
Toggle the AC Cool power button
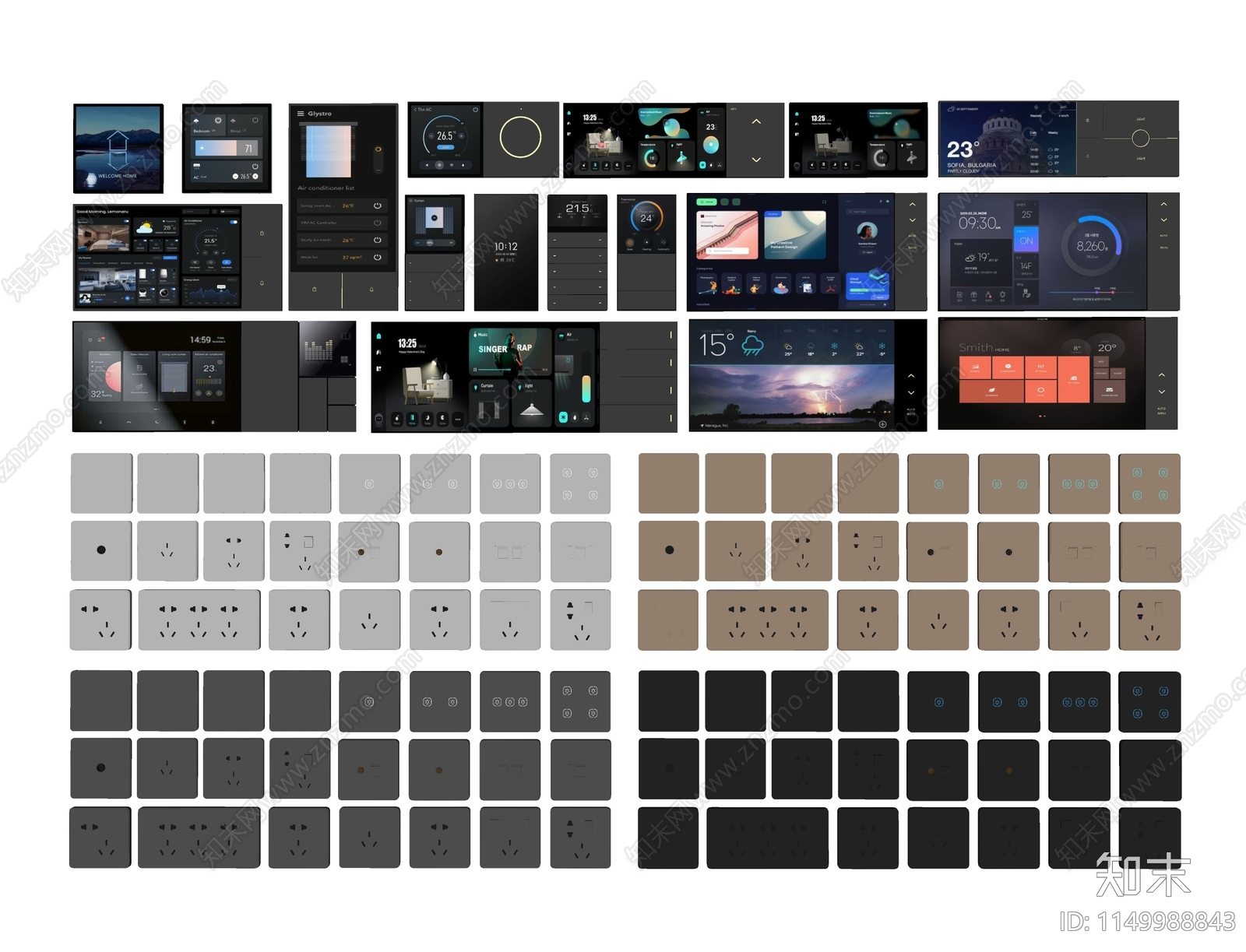pyautogui.click(x=255, y=167)
